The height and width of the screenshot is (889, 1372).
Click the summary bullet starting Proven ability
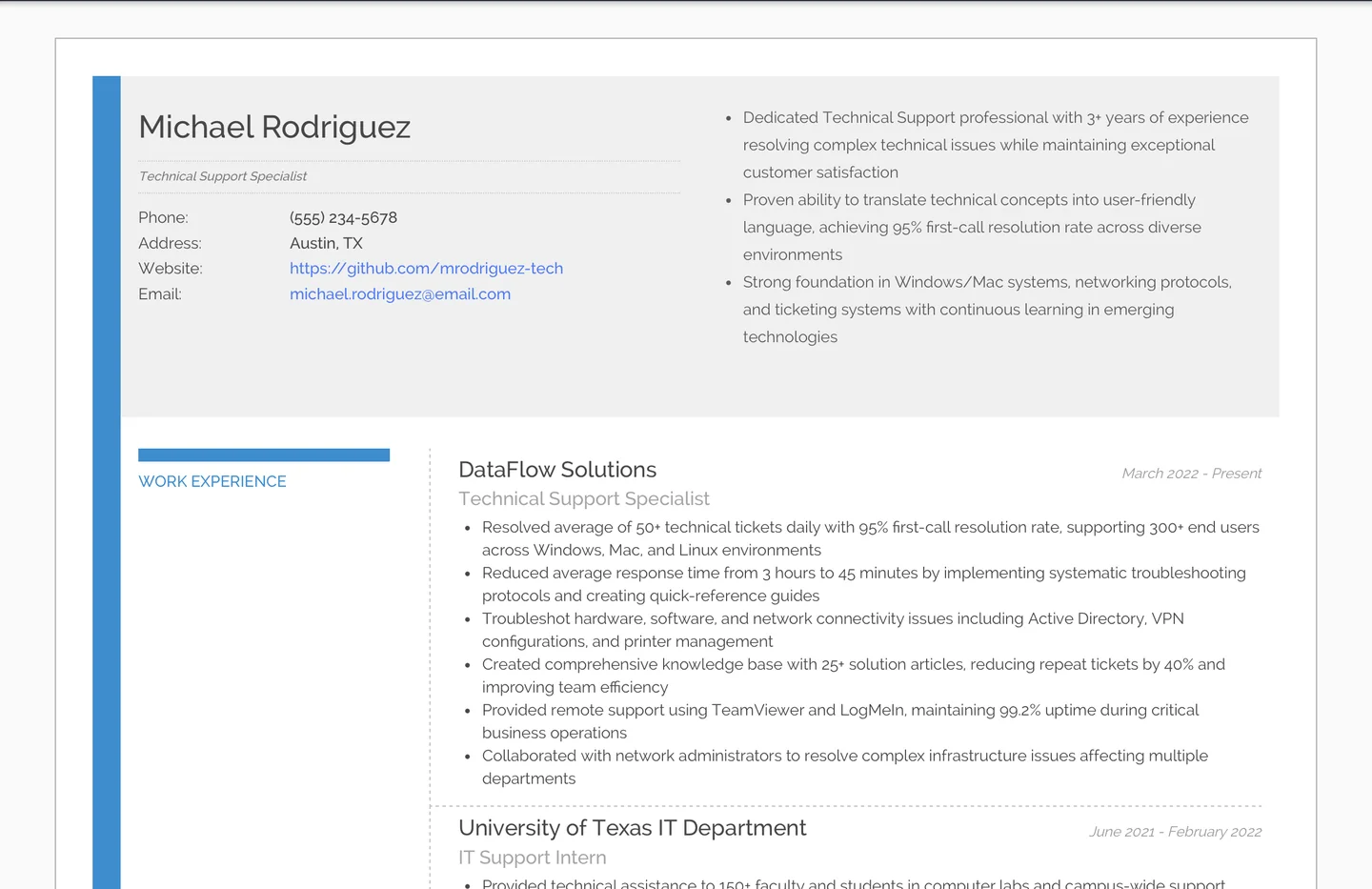[x=972, y=227]
